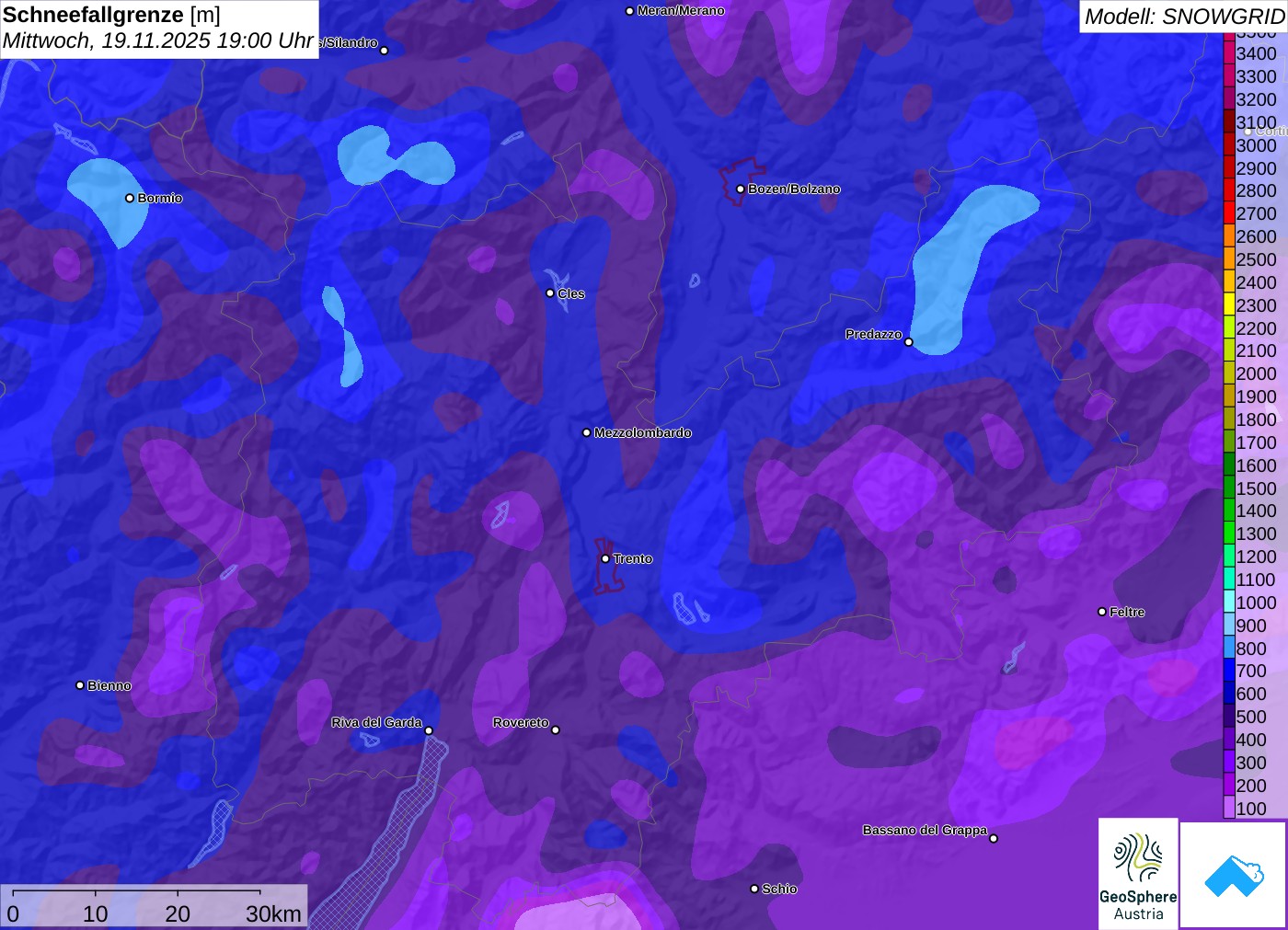Pick the 2500 orange legend swatch
Viewport: 1288px width, 930px height.
coord(1229,259)
